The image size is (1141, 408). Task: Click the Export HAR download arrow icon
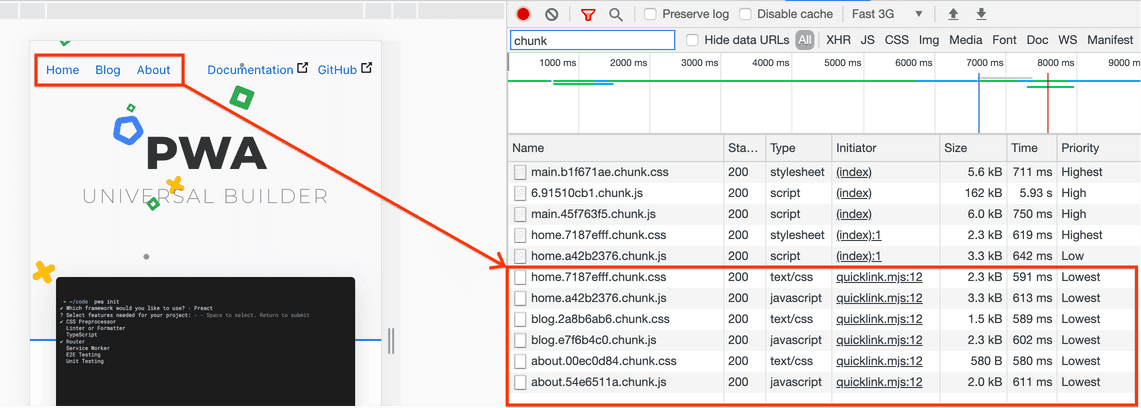click(981, 14)
